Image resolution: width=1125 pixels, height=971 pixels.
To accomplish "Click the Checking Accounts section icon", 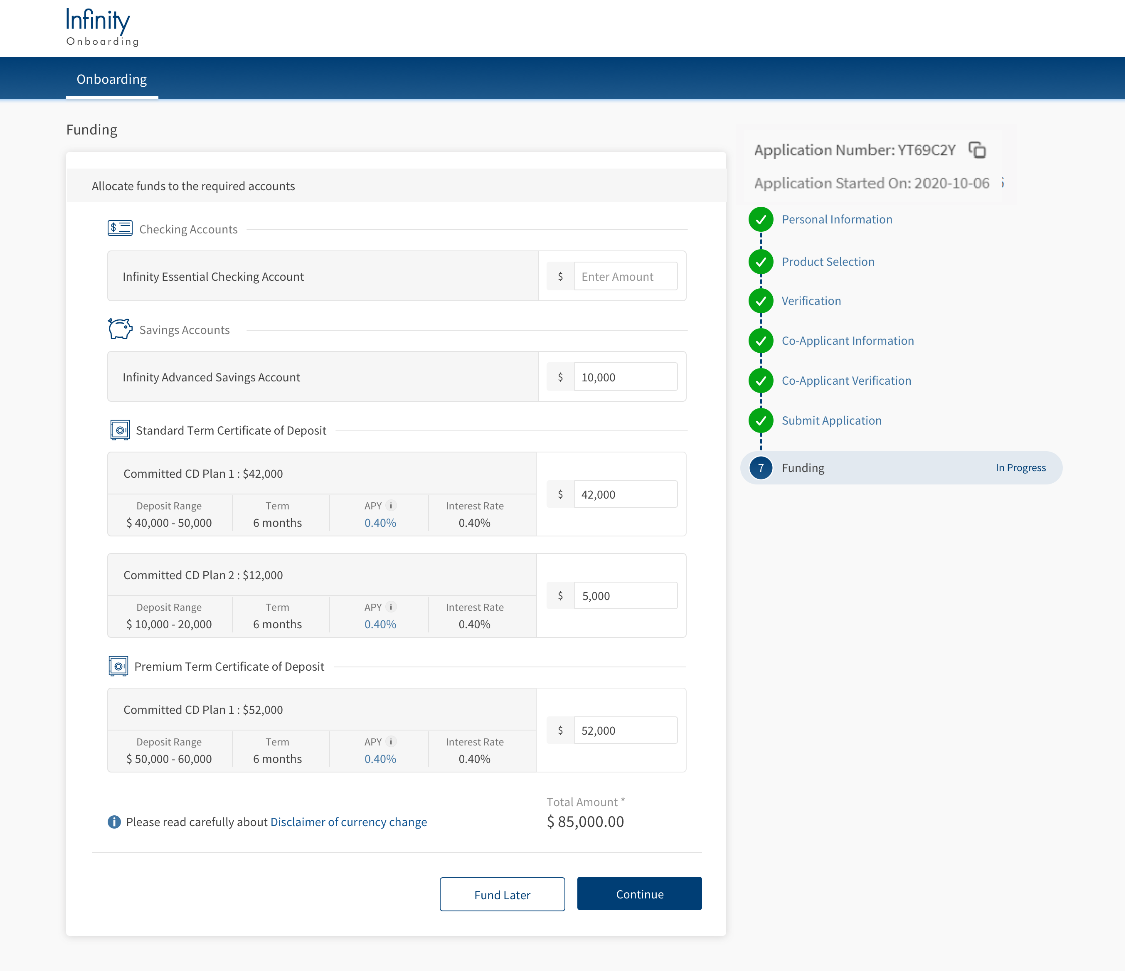I will 120,228.
